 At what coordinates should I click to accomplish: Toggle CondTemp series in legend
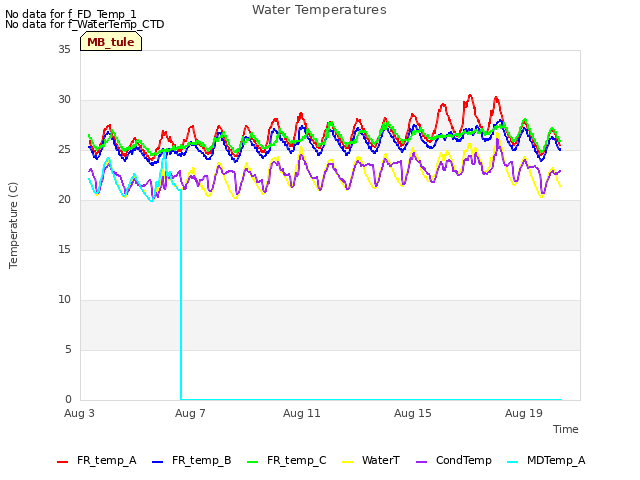[x=453, y=460]
